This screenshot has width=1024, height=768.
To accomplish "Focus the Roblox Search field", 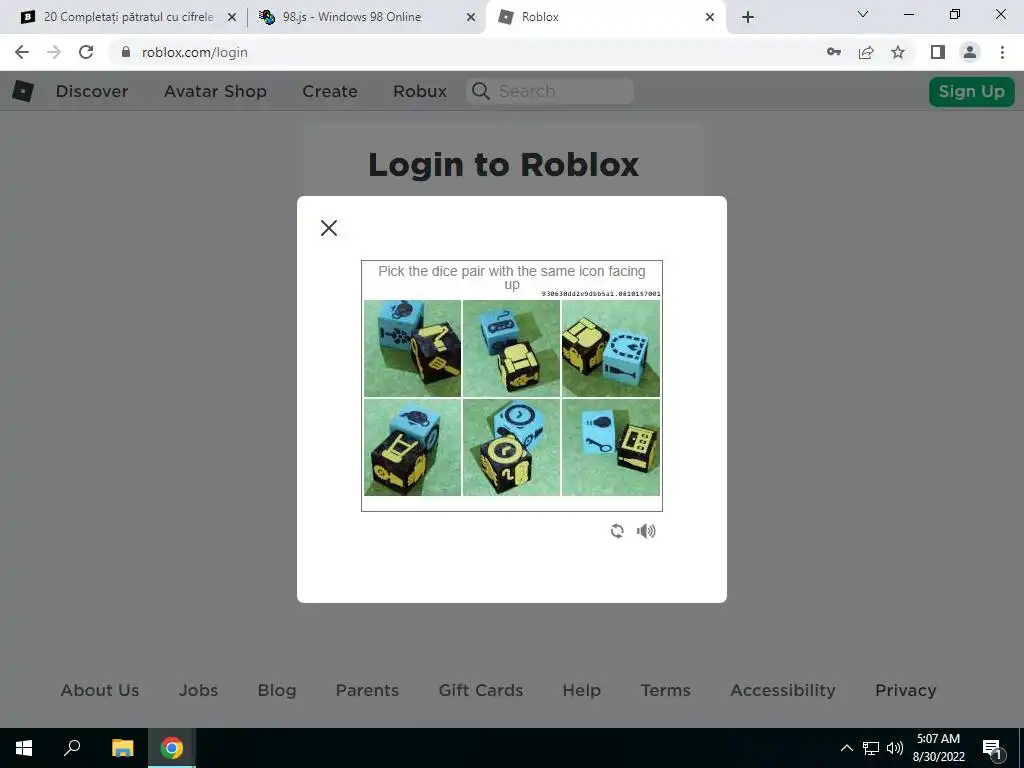I will [550, 91].
